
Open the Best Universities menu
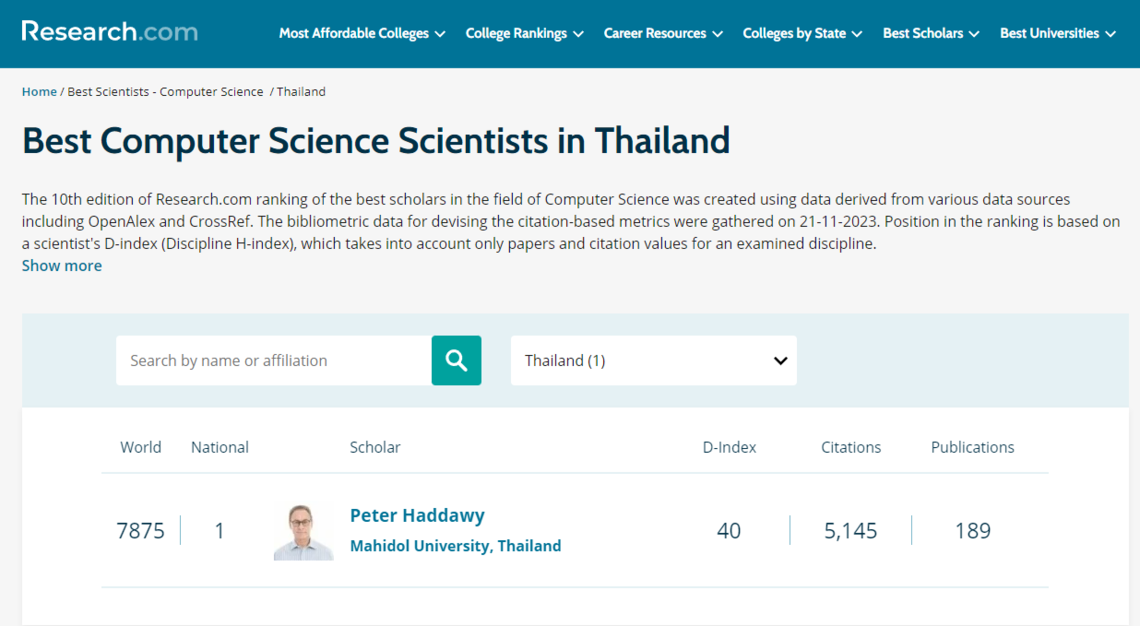pos(1057,33)
